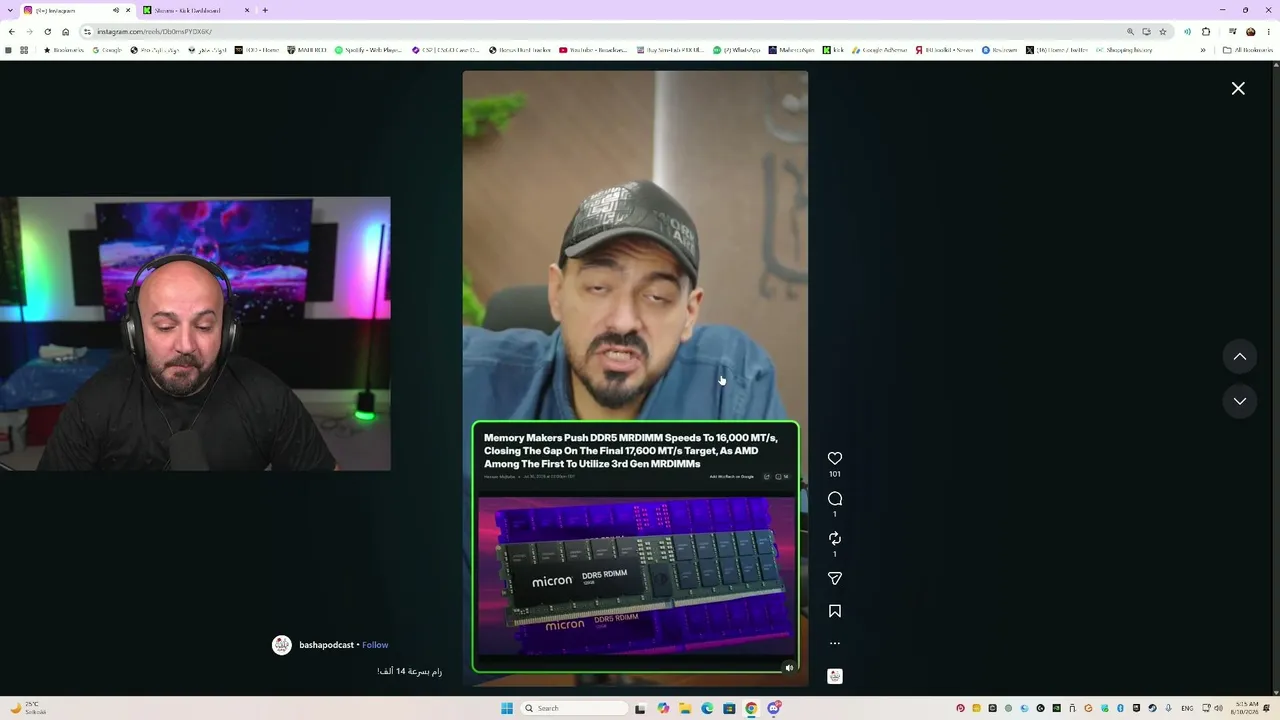Open the comments on the reel
Image resolution: width=1280 pixels, height=720 pixels.
[835, 499]
